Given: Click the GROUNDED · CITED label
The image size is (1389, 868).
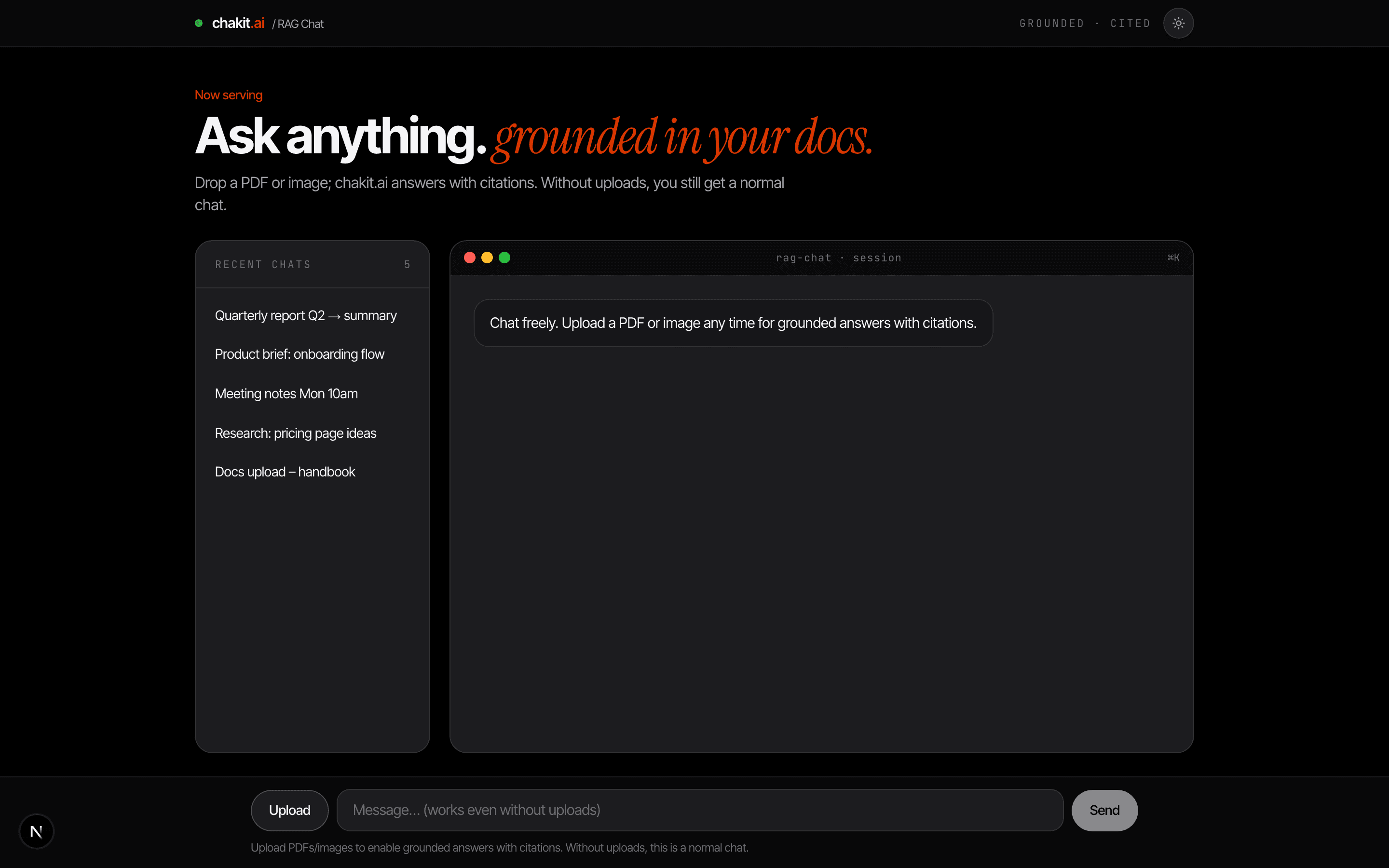Looking at the screenshot, I should click(1085, 24).
